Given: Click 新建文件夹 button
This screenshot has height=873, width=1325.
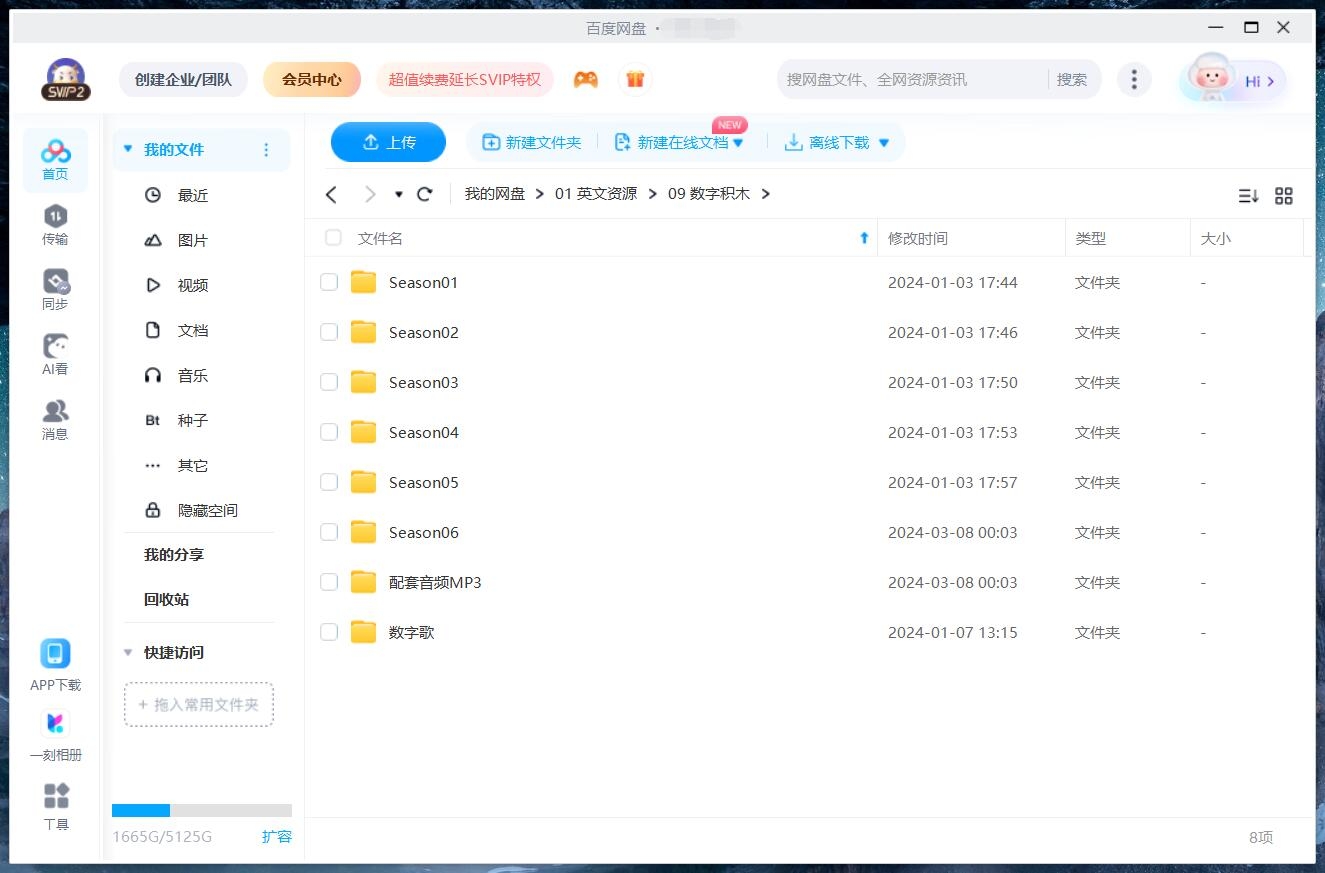Looking at the screenshot, I should point(532,143).
